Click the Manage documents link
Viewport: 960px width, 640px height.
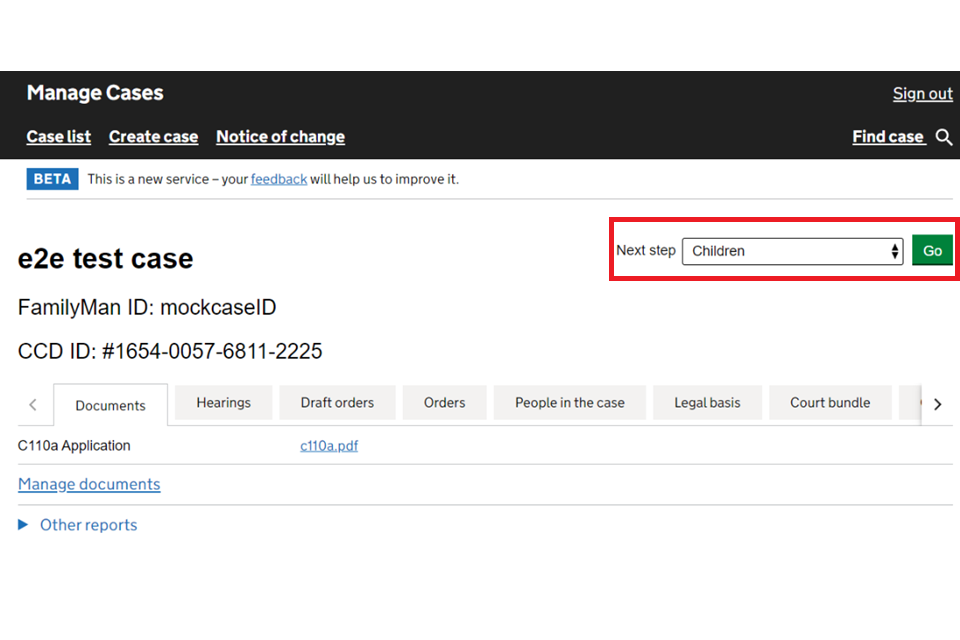89,484
